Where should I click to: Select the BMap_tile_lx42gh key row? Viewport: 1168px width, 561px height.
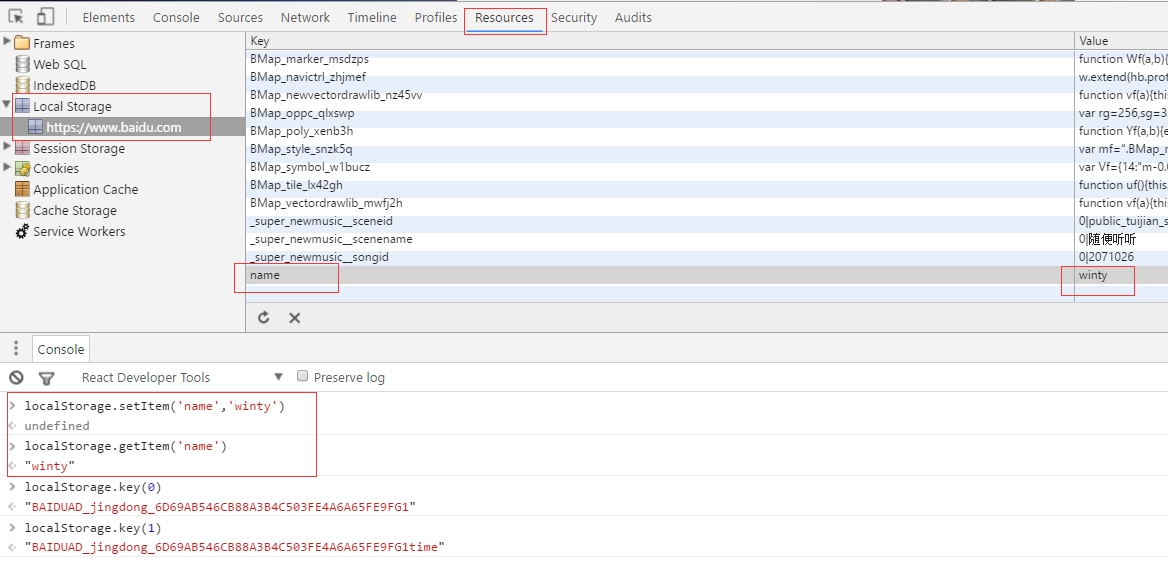point(296,185)
